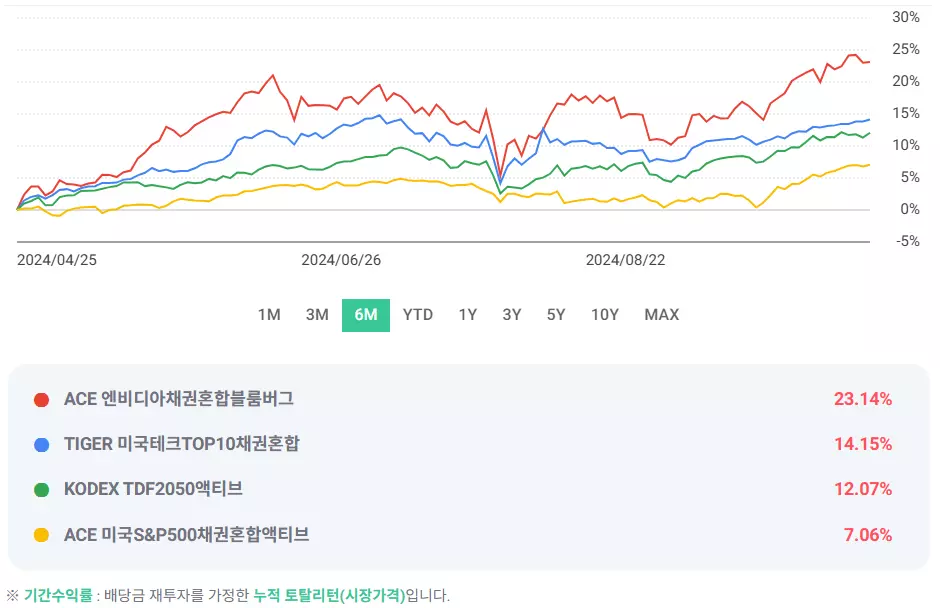
Task: Click the 2024/06/26 date label on chart axis
Action: [x=340, y=260]
